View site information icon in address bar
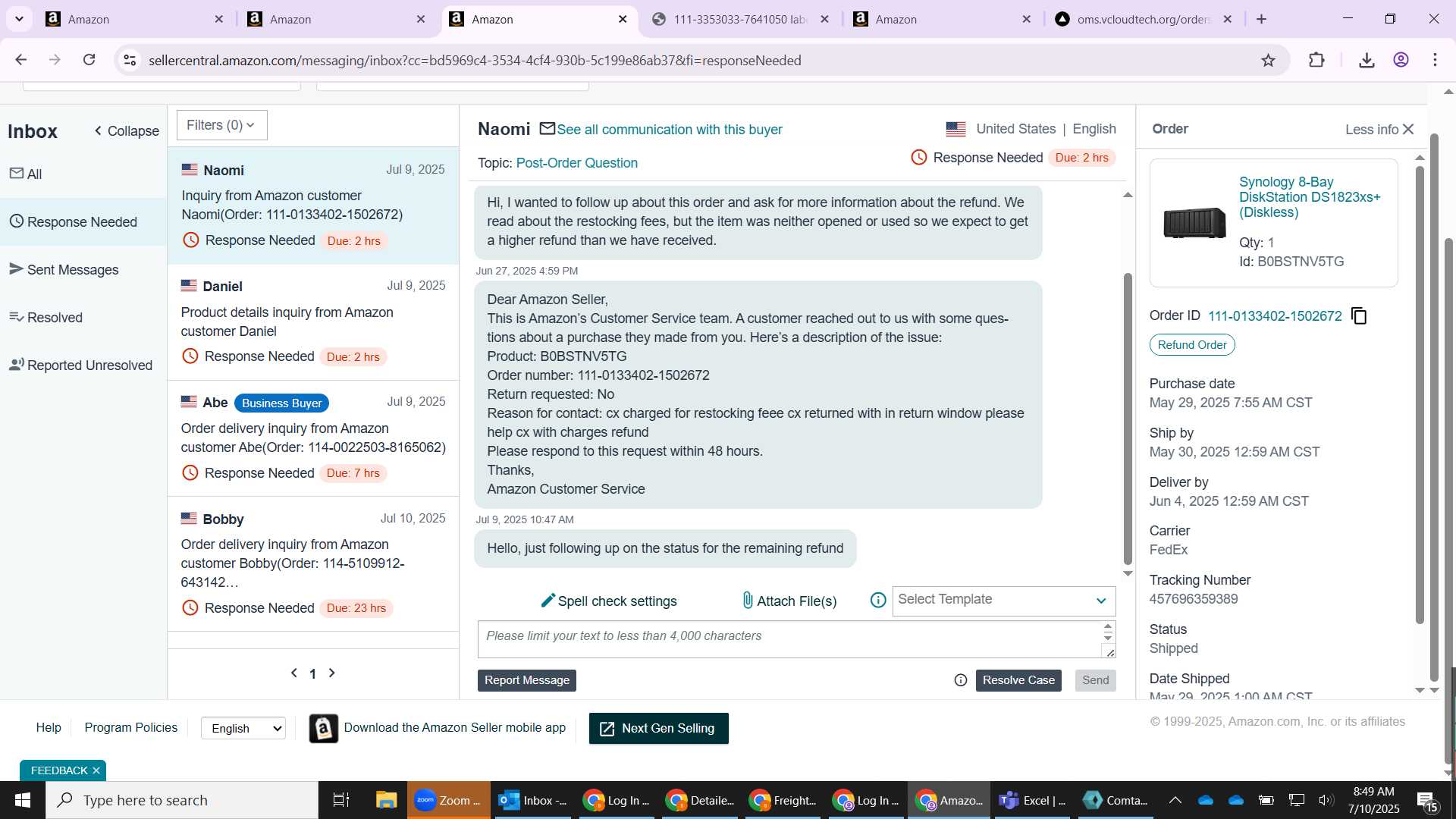The width and height of the screenshot is (1456, 819). pos(130,60)
